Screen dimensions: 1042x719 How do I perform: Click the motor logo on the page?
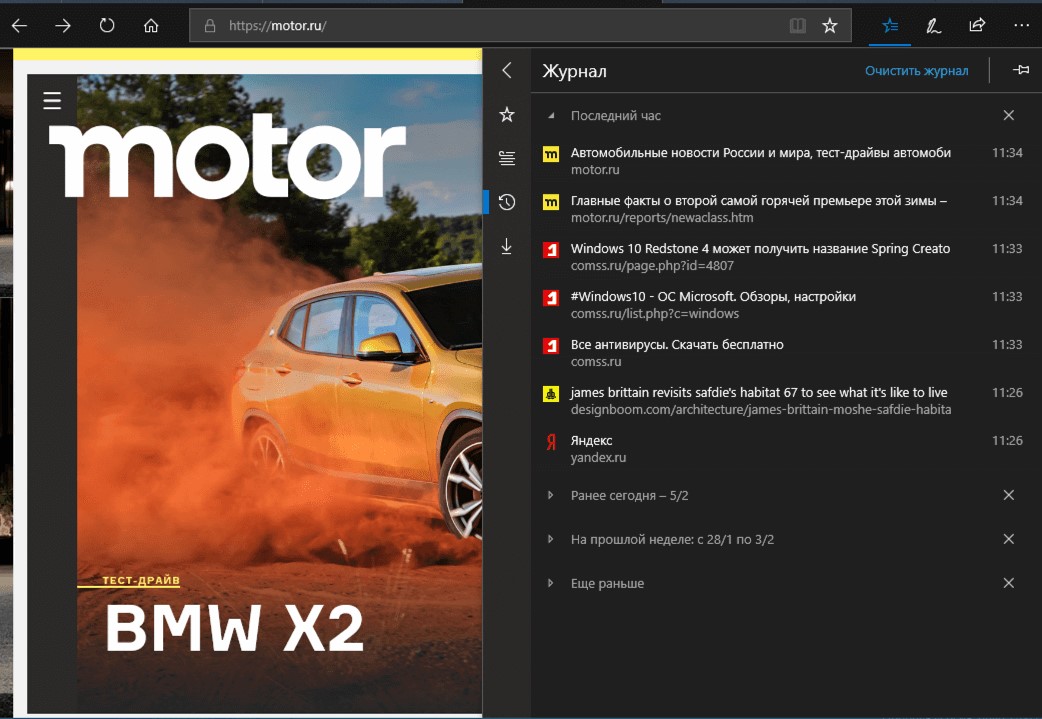click(227, 155)
